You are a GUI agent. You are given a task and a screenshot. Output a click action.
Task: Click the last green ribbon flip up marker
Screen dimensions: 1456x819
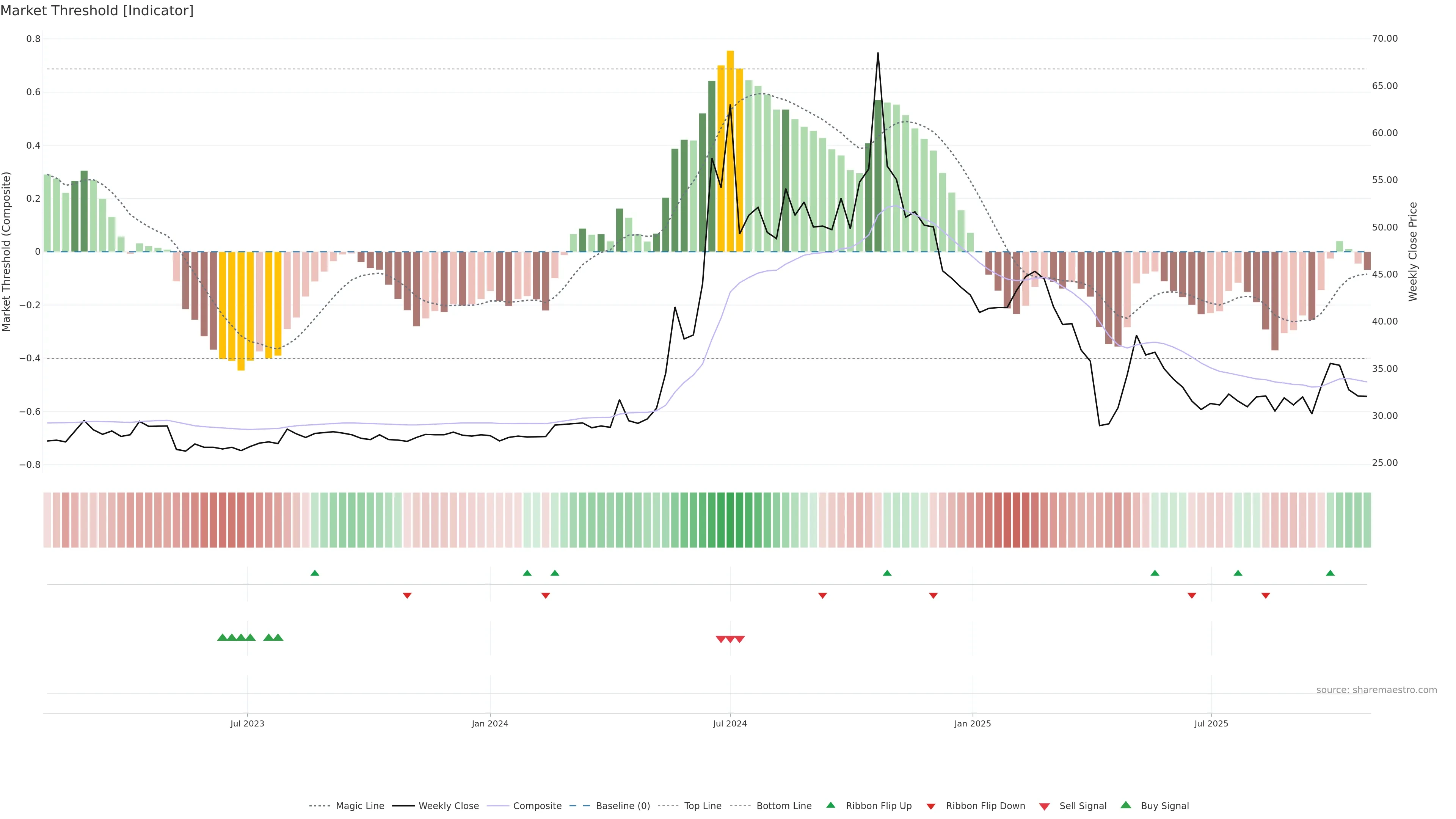tap(1330, 573)
